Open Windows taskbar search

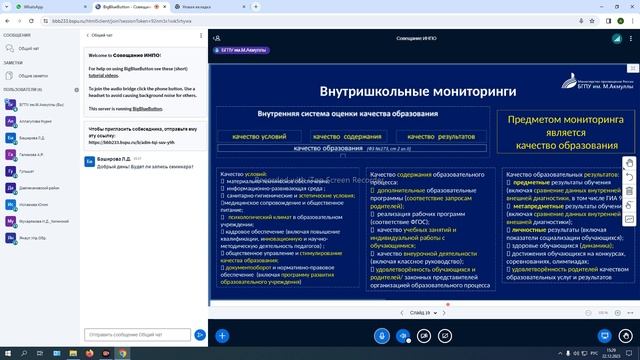tap(24, 353)
